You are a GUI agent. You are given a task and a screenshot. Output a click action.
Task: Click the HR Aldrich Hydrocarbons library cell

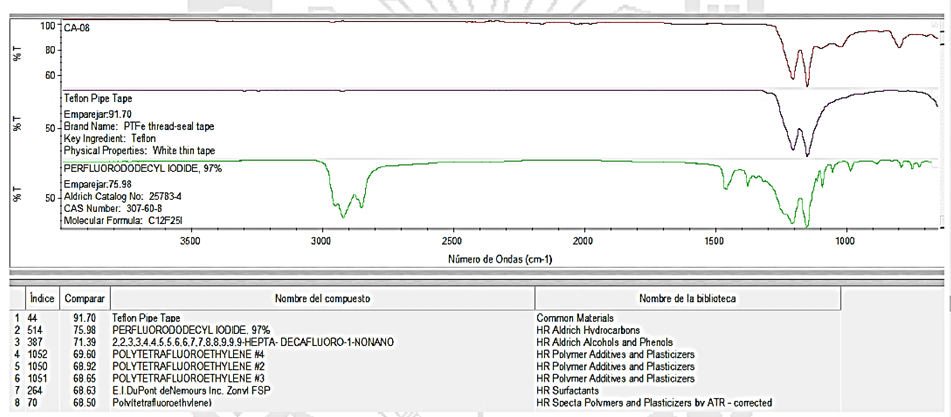tap(590, 329)
